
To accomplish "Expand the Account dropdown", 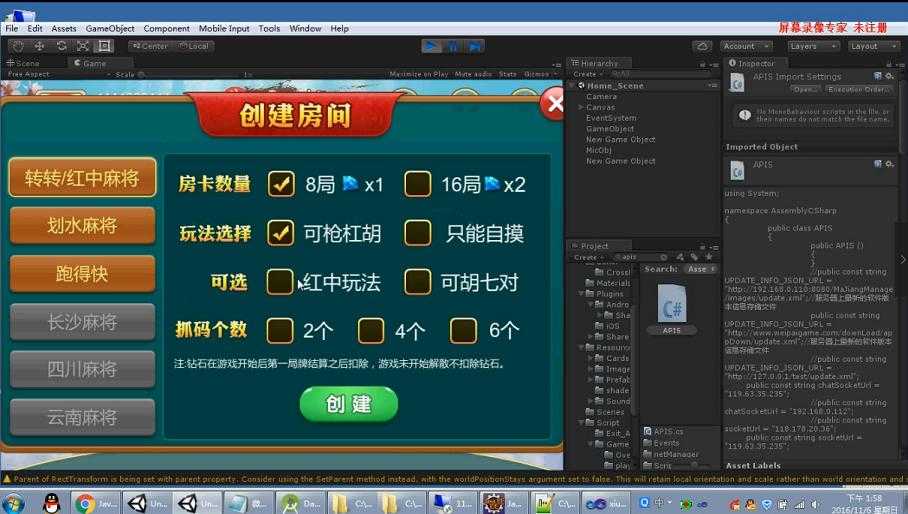I will click(747, 46).
